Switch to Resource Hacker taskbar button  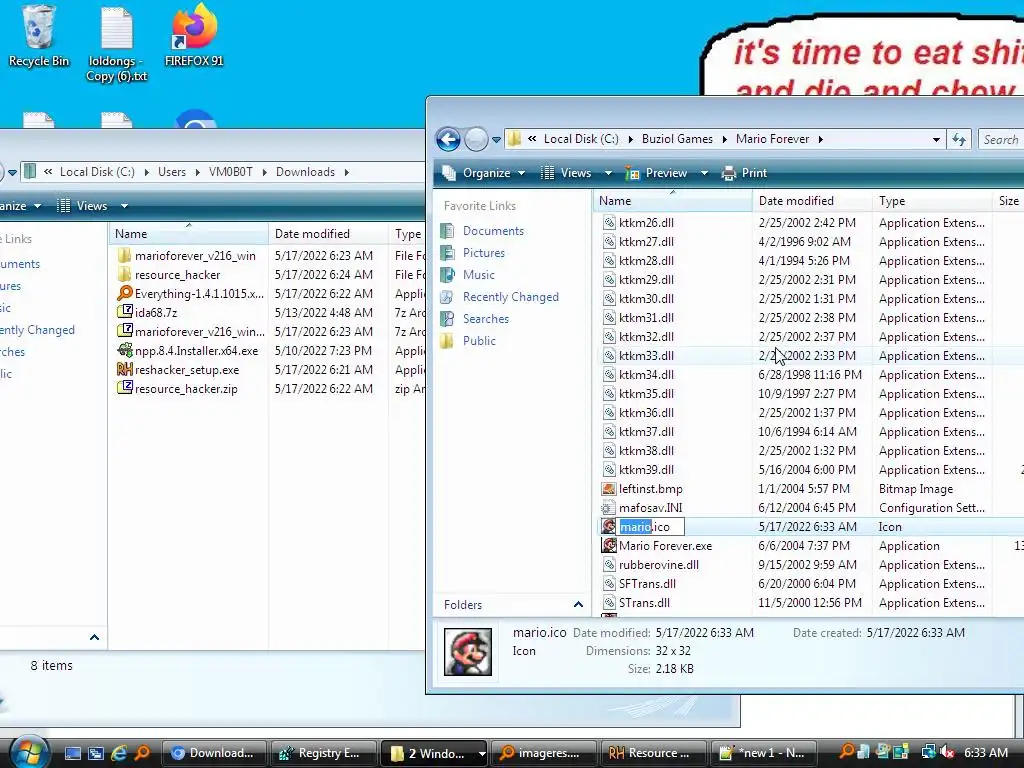coord(652,753)
